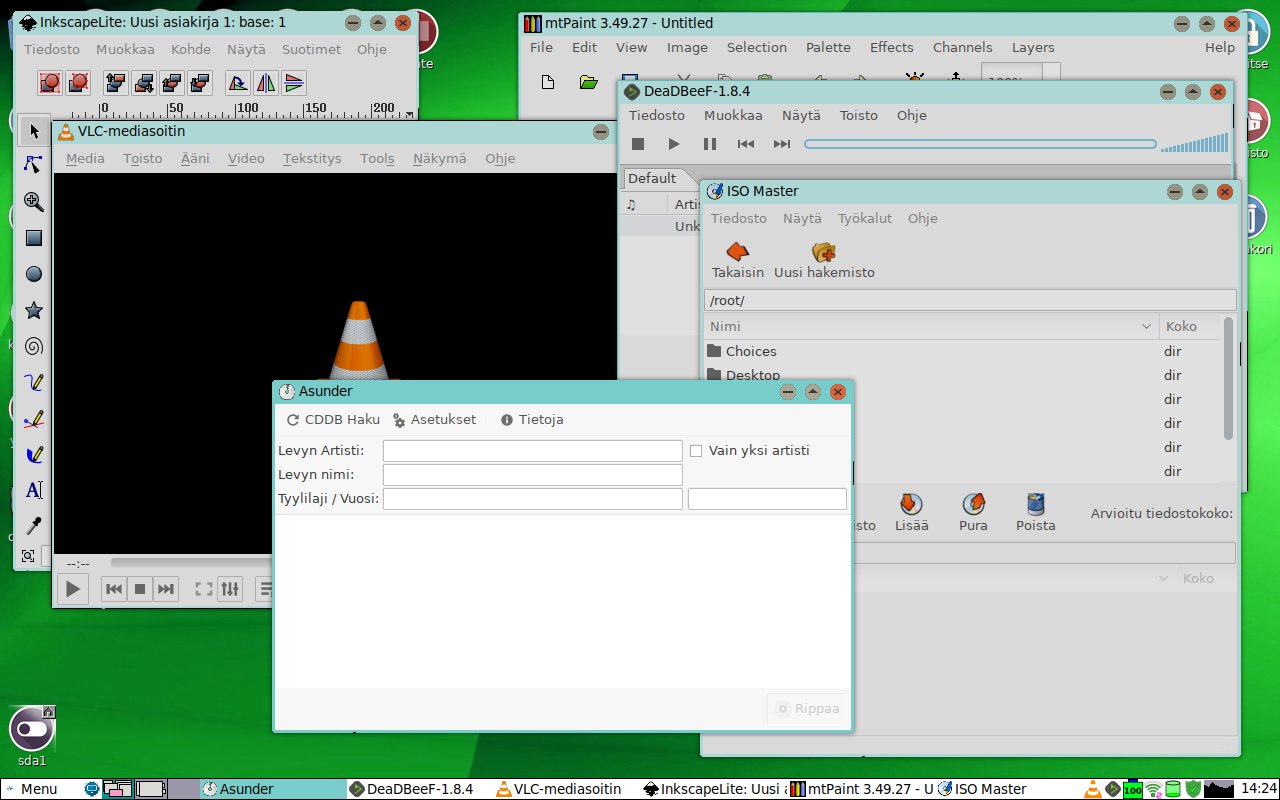Click Takaisin back arrow in ISO Master

point(737,260)
